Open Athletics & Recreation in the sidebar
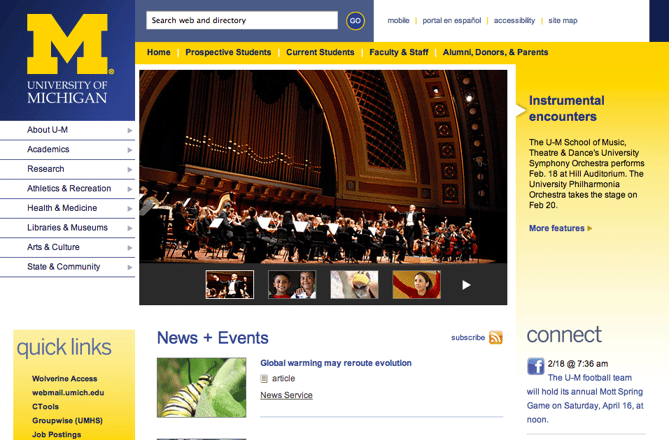The height and width of the screenshot is (440, 669). [69, 189]
